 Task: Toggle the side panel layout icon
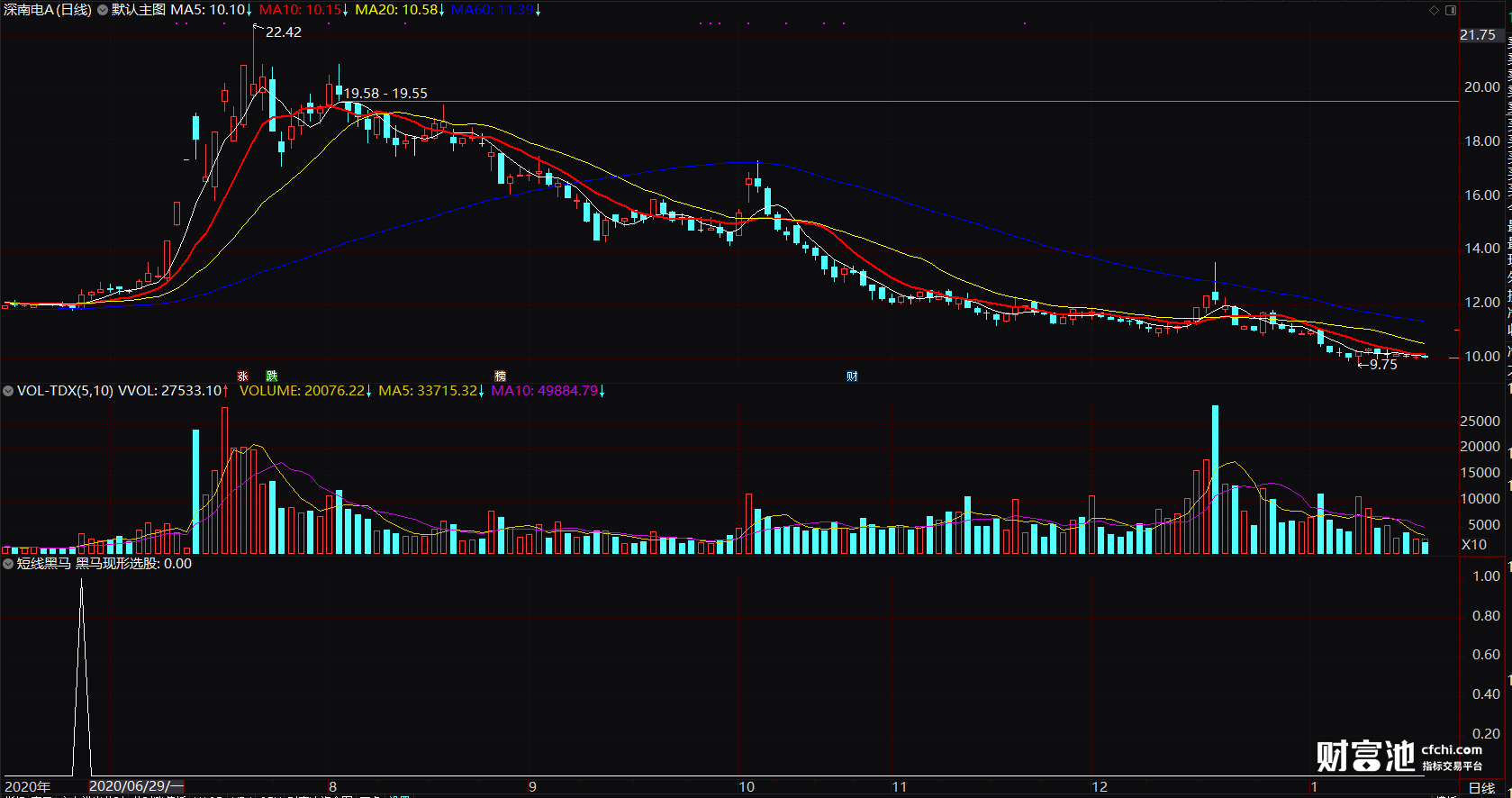1451,10
